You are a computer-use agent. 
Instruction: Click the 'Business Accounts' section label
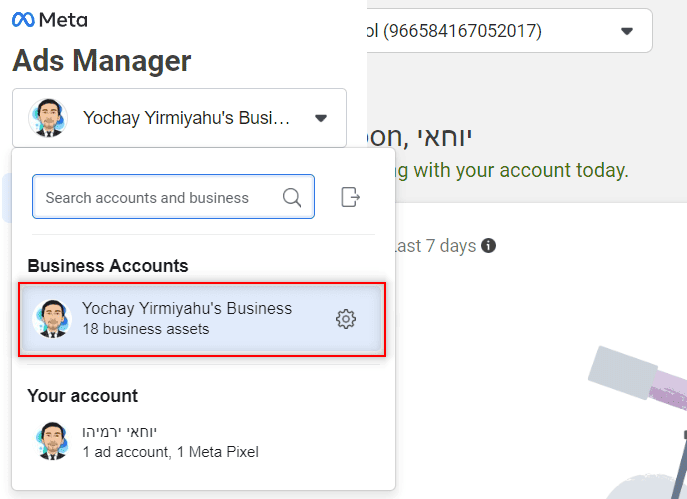pos(108,266)
